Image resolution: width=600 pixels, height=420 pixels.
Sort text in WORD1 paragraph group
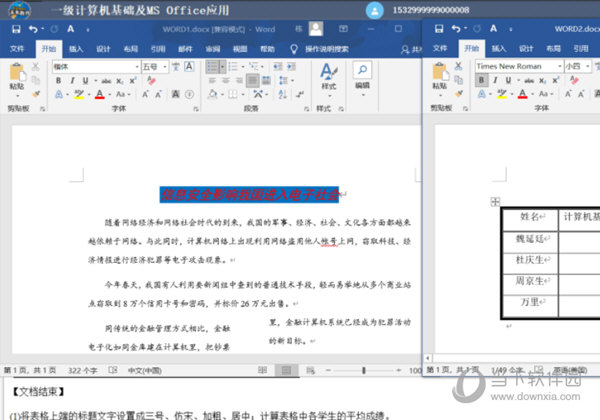point(282,94)
